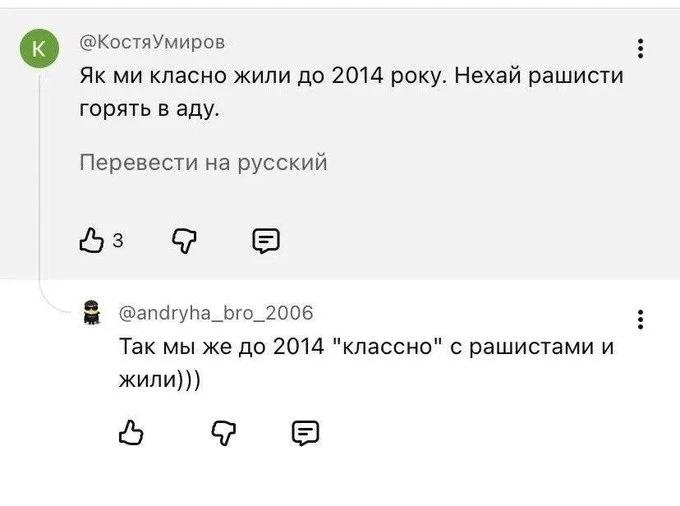The image size is (680, 506).
Task: Open three-dot menu for КостяУмиров comment
Action: pyautogui.click(x=640, y=48)
